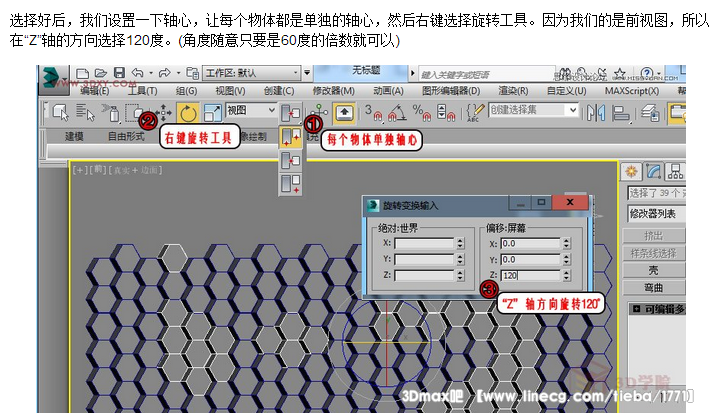The image size is (723, 413).
Task: Open the 视图(V) menu
Action: (230, 91)
